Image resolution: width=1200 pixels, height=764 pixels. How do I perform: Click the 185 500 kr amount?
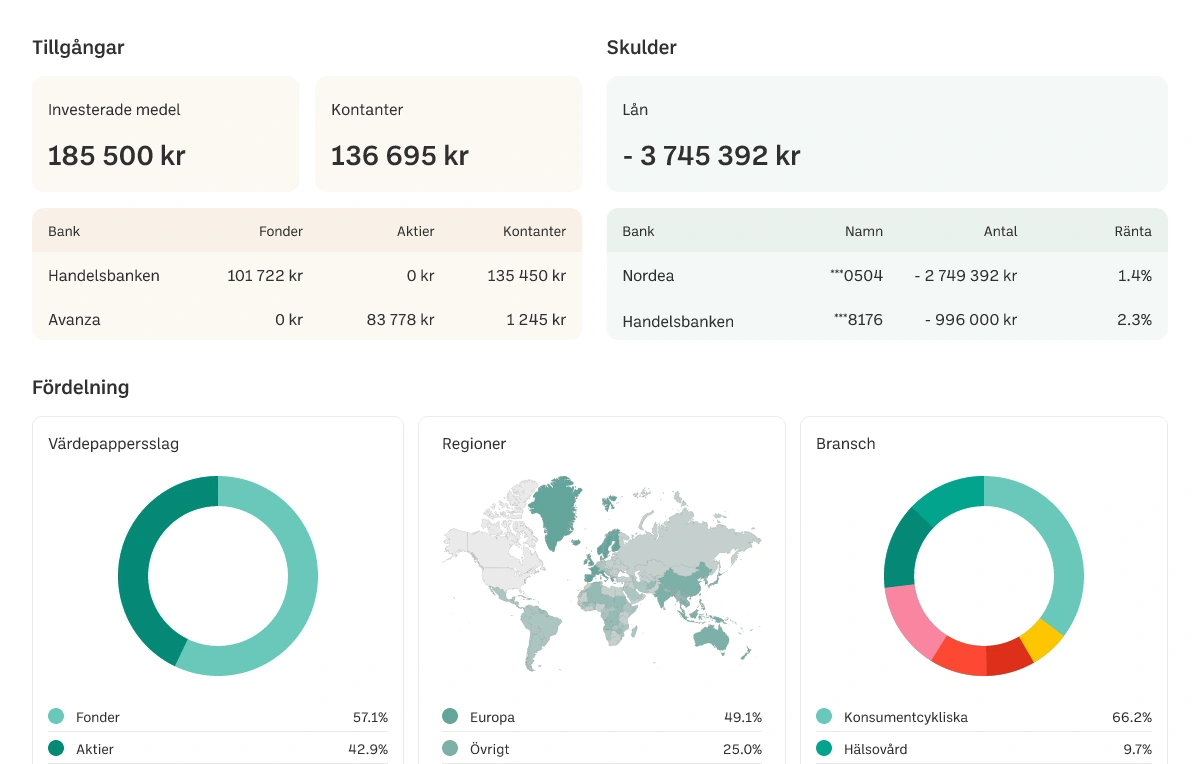(117, 156)
